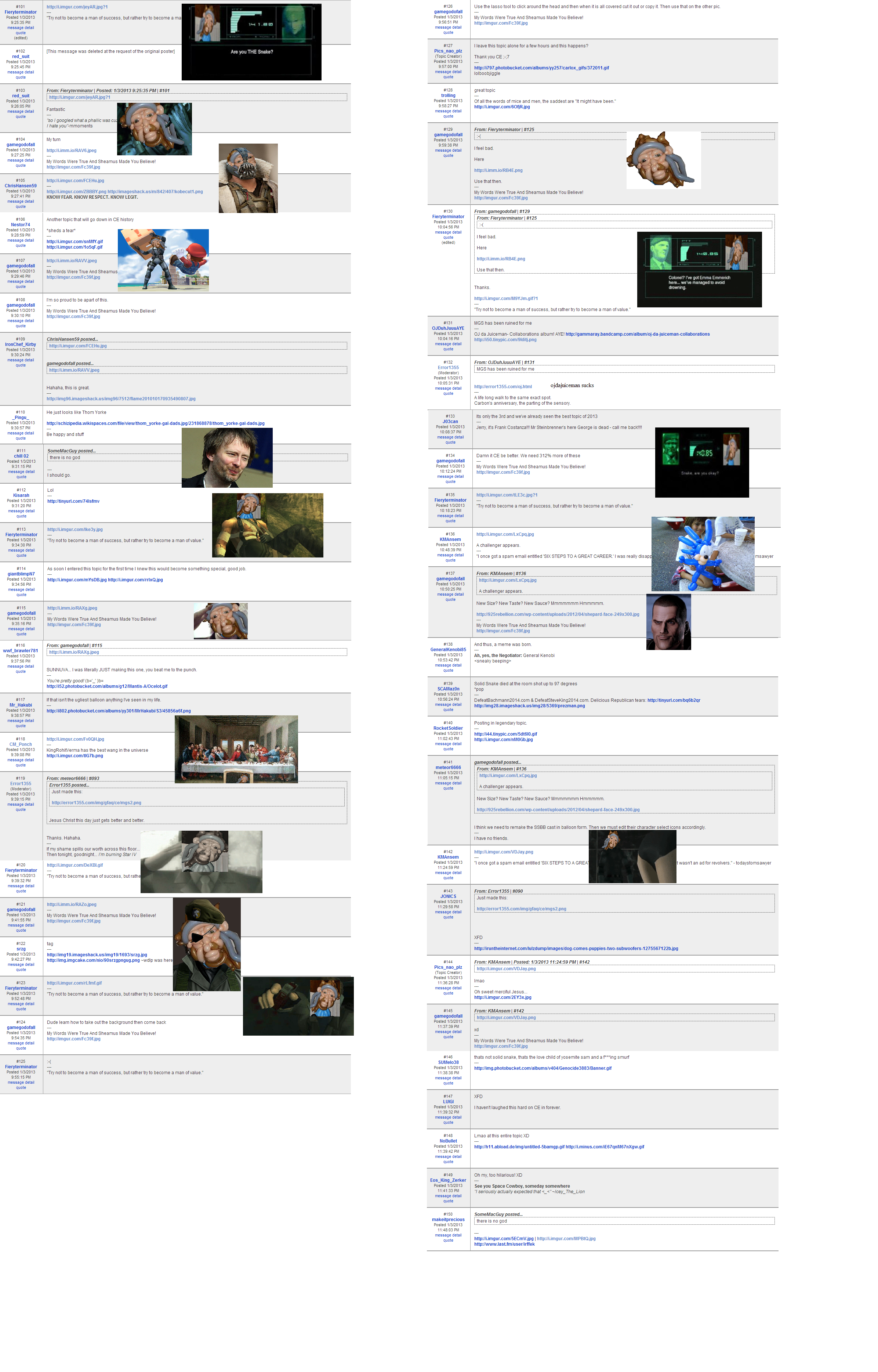Visit meteor6666's user profile
This screenshot has width=878, height=1372.
pyautogui.click(x=448, y=768)
